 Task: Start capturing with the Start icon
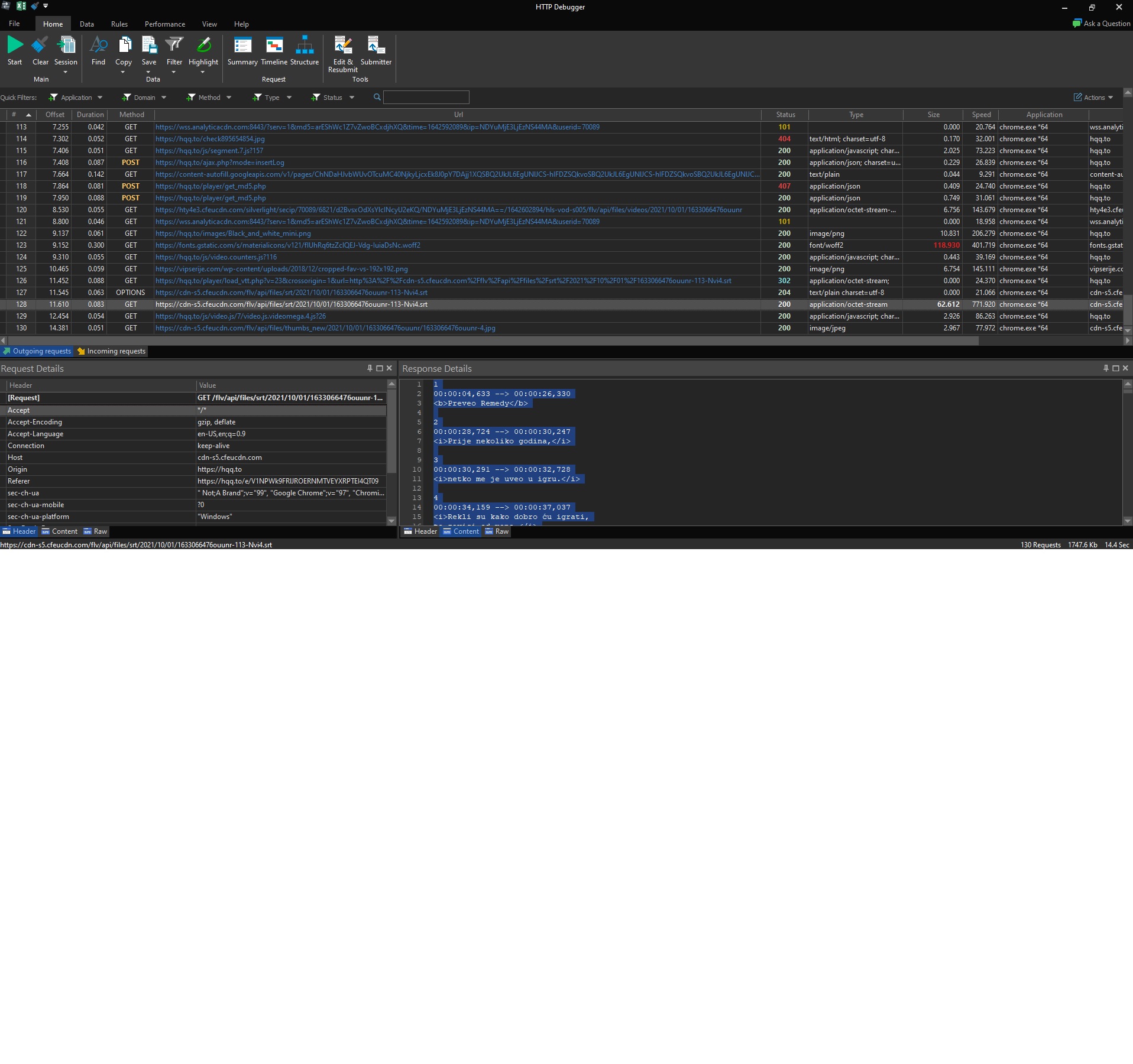coord(15,46)
